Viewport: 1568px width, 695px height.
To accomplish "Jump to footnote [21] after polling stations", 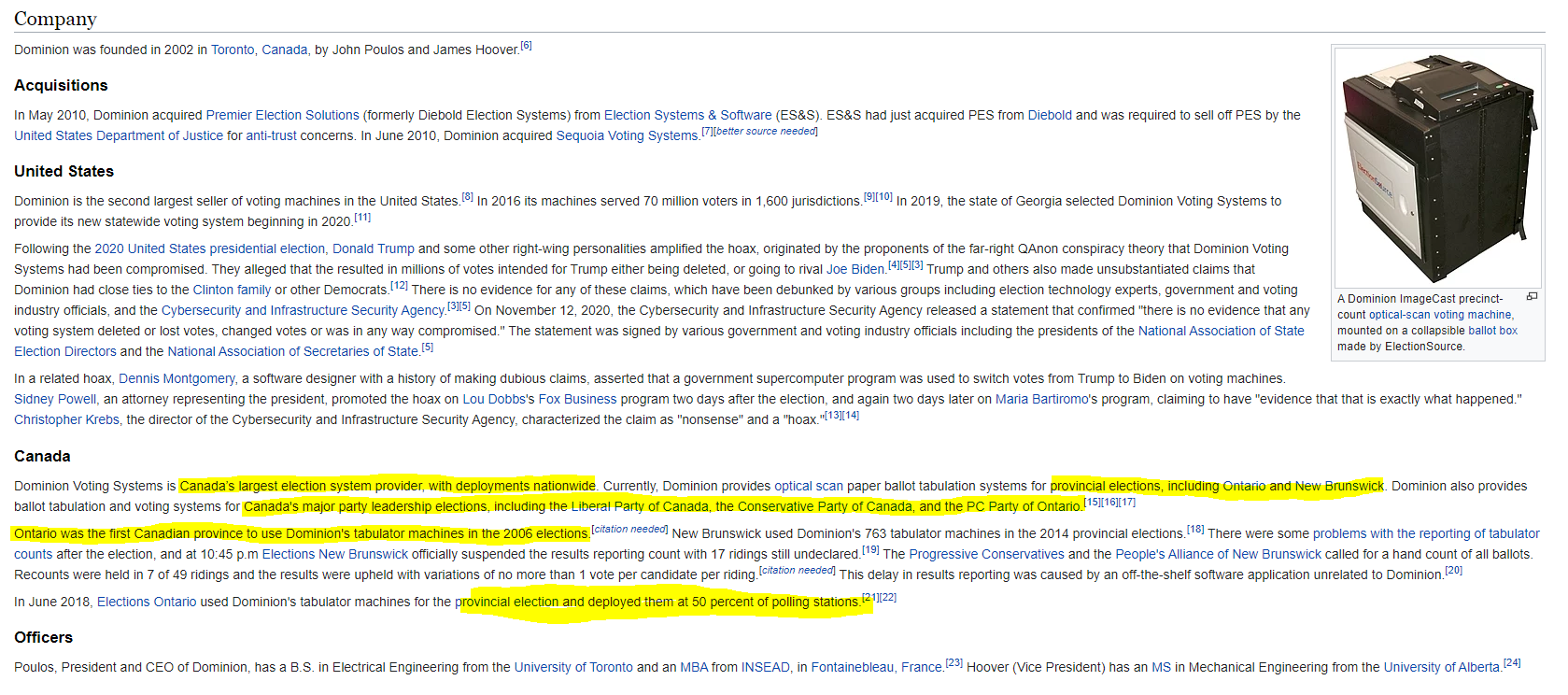I will (869, 598).
